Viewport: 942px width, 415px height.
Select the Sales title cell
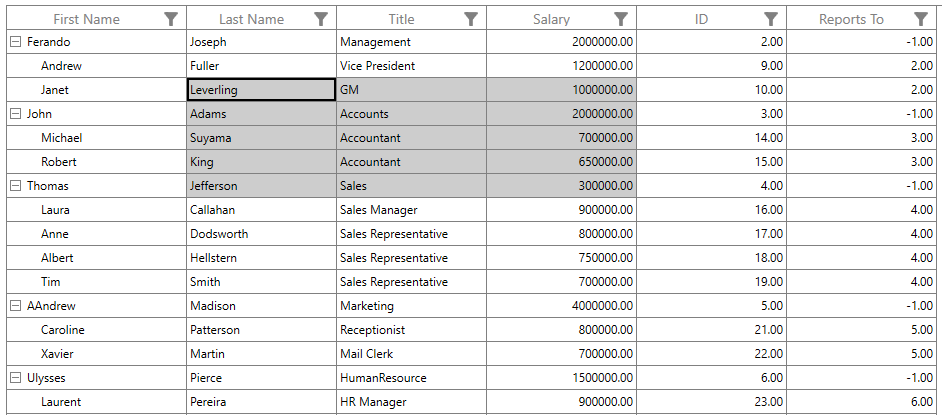(412, 186)
